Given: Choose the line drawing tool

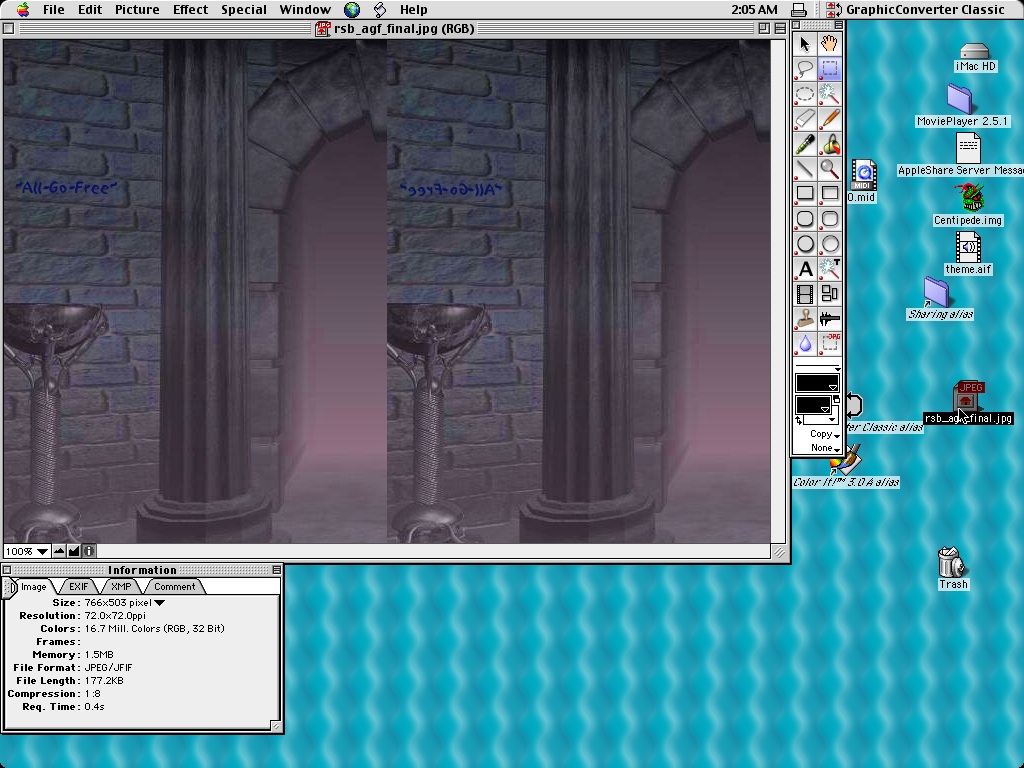Looking at the screenshot, I should (805, 168).
